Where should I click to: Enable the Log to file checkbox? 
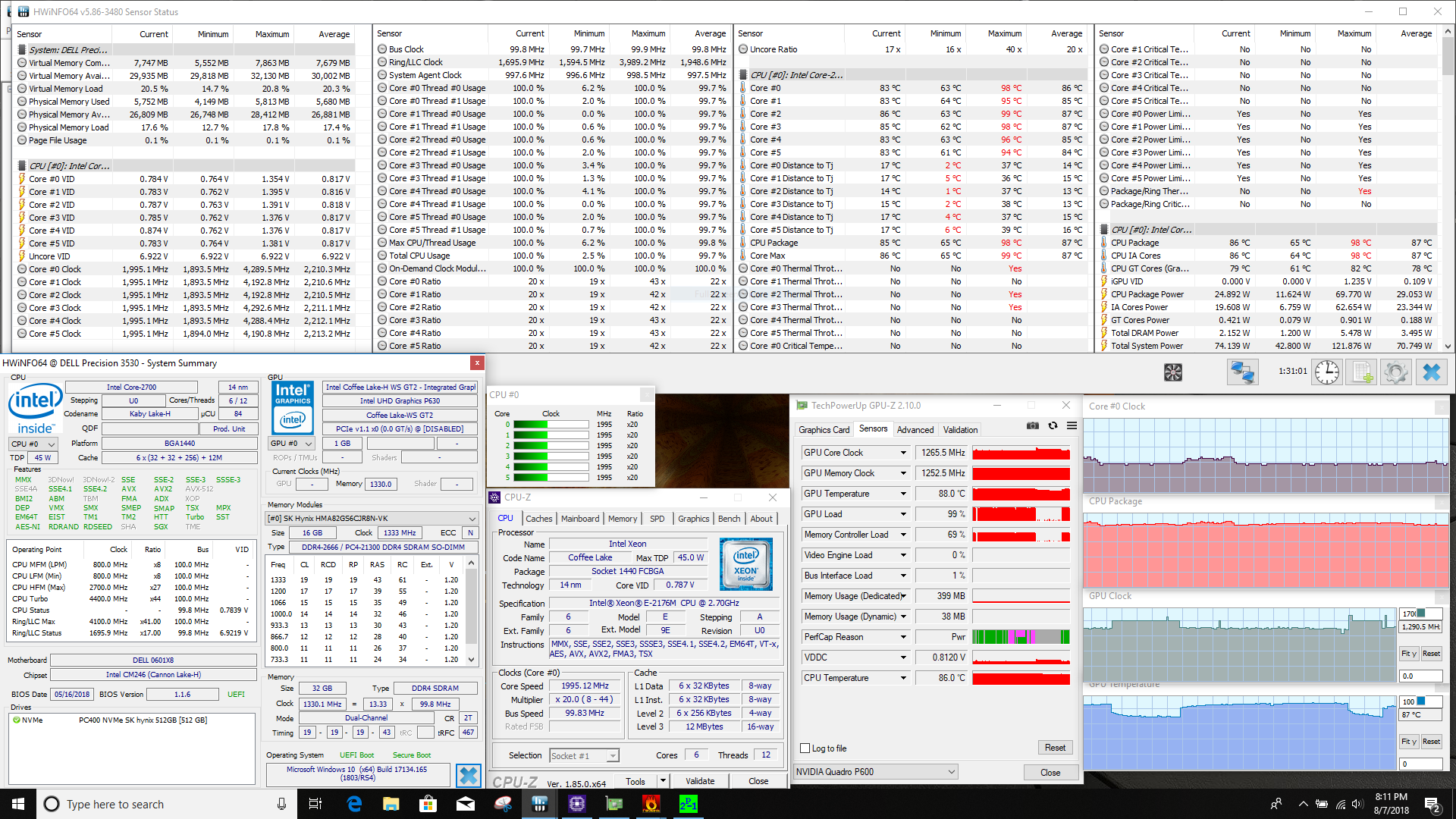point(805,748)
